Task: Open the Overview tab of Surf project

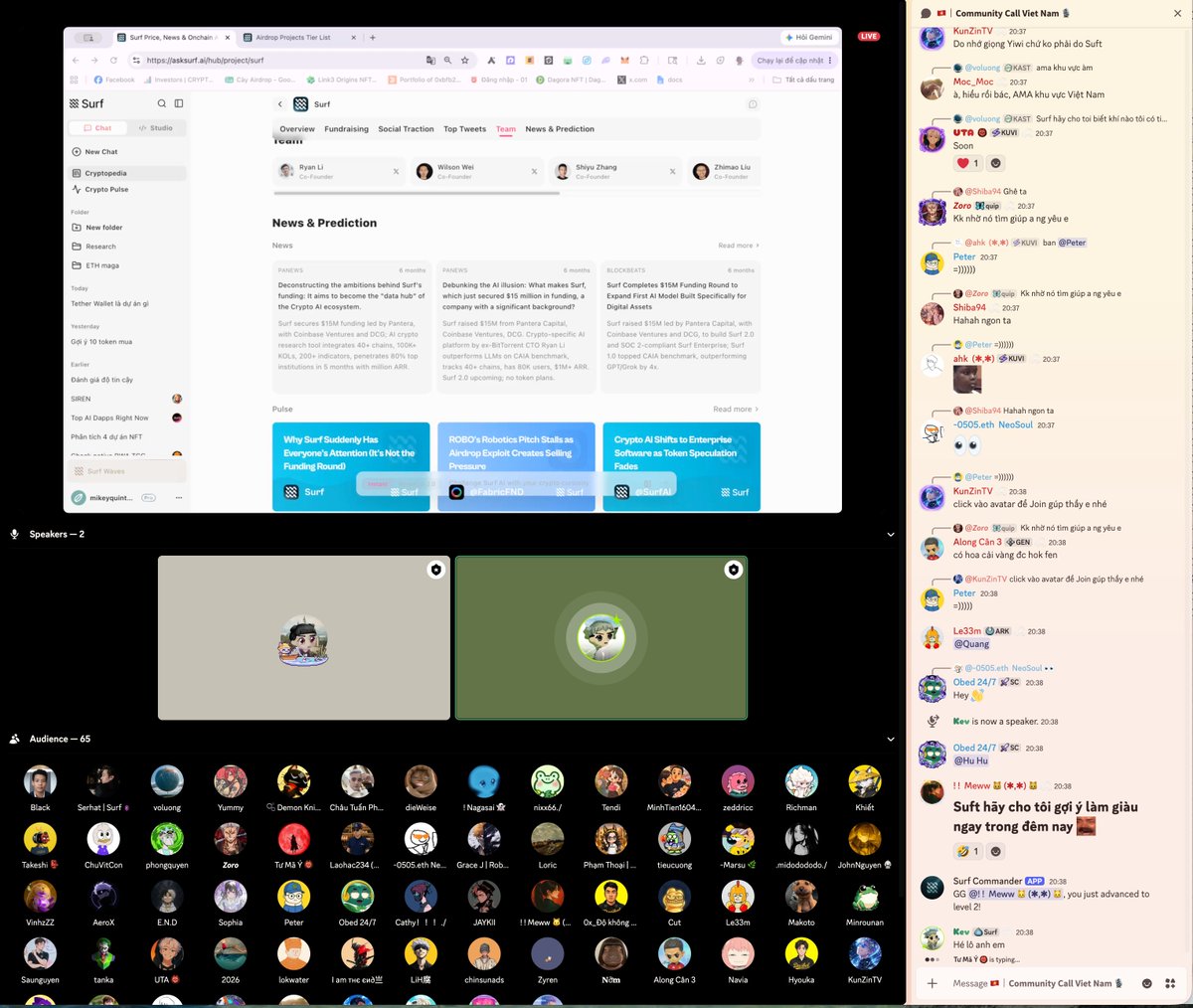Action: pos(297,129)
